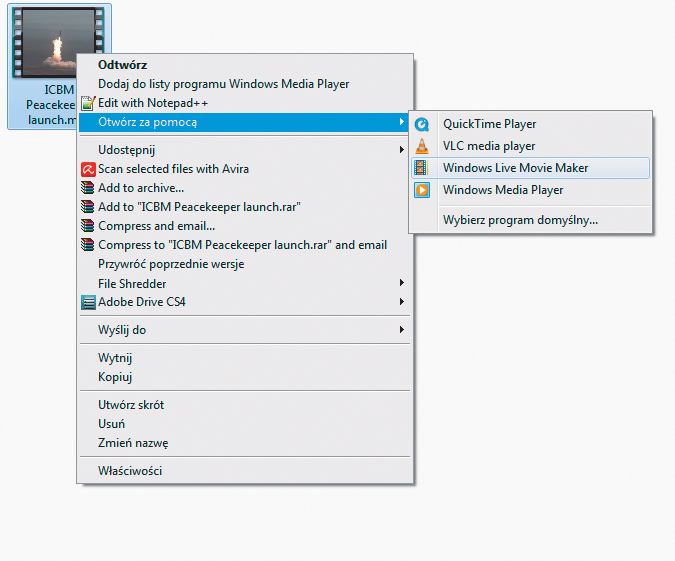Click the Notepad++ icon in context menu
The image size is (675, 561).
click(88, 103)
